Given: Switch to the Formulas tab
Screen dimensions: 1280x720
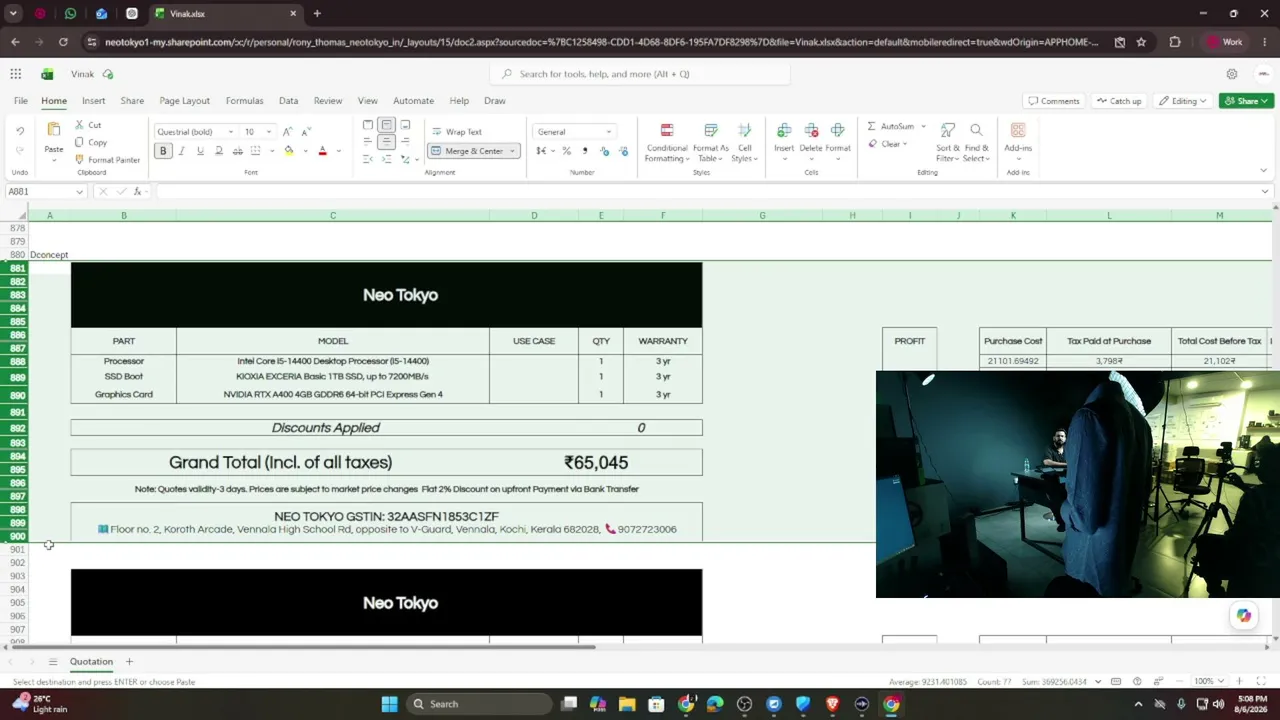Looking at the screenshot, I should (244, 101).
